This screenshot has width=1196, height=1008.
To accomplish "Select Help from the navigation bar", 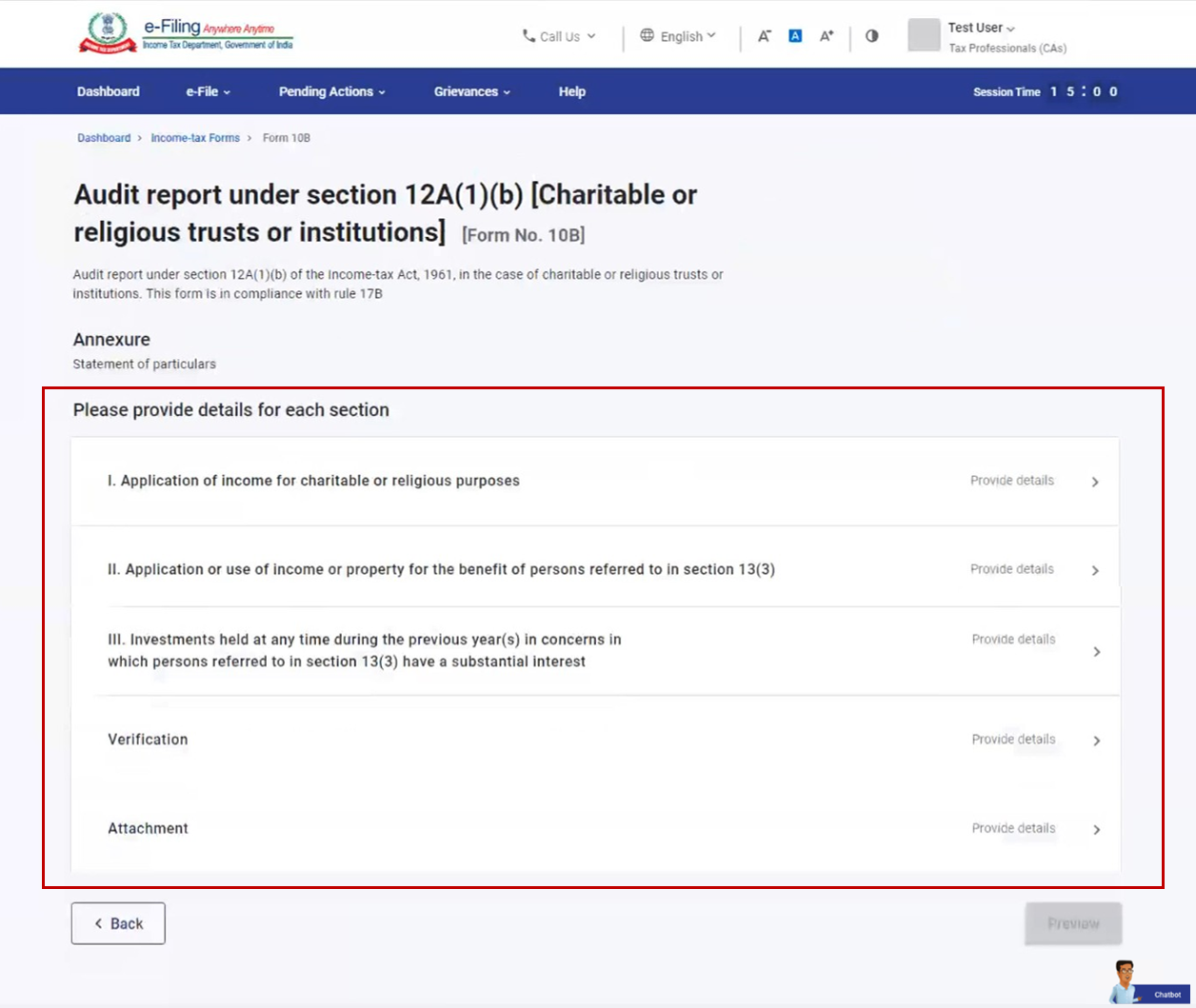I will tap(571, 91).
